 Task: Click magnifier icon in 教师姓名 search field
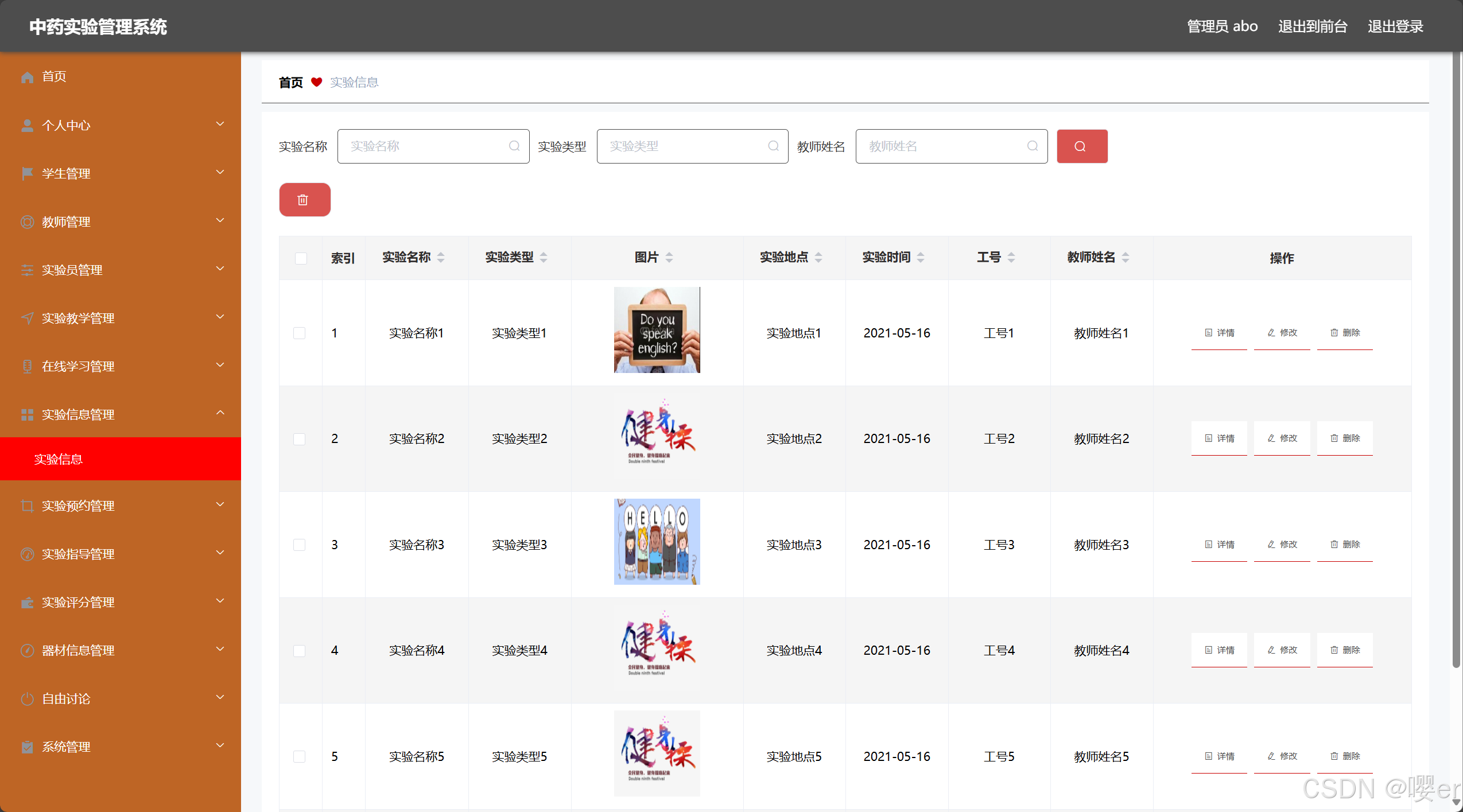[1032, 146]
